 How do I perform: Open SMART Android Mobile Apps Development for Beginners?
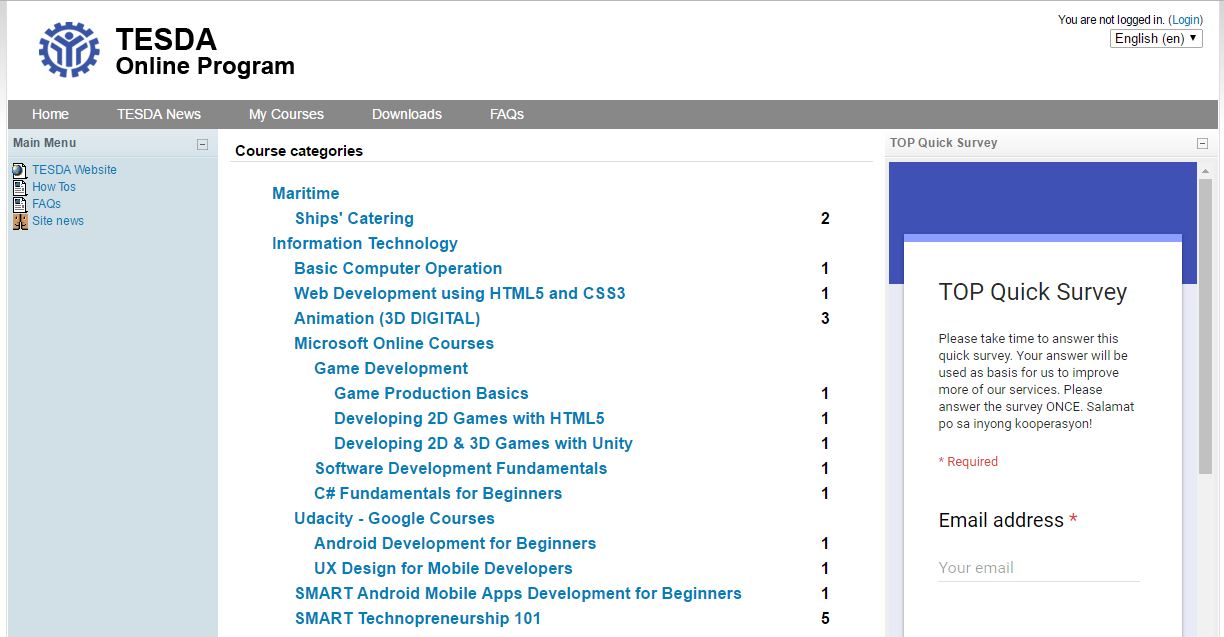point(518,593)
